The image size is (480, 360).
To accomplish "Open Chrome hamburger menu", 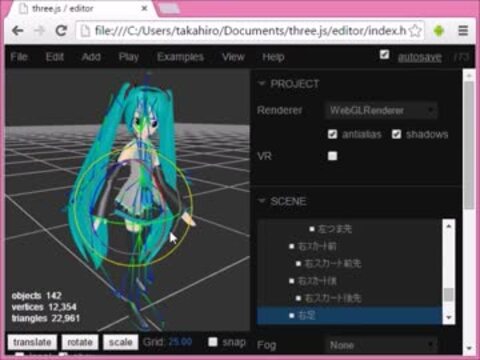I will point(463,31).
